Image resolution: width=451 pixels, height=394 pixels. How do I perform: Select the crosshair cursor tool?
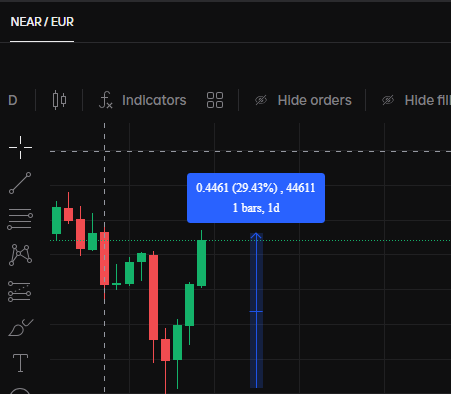21,147
